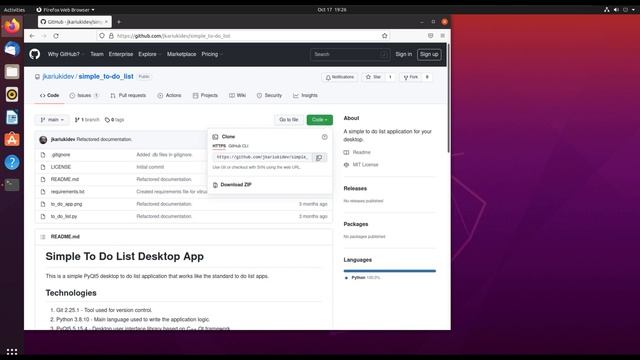640x360 pixels.
Task: Toggle the green Code dropdown button
Action: 320,120
